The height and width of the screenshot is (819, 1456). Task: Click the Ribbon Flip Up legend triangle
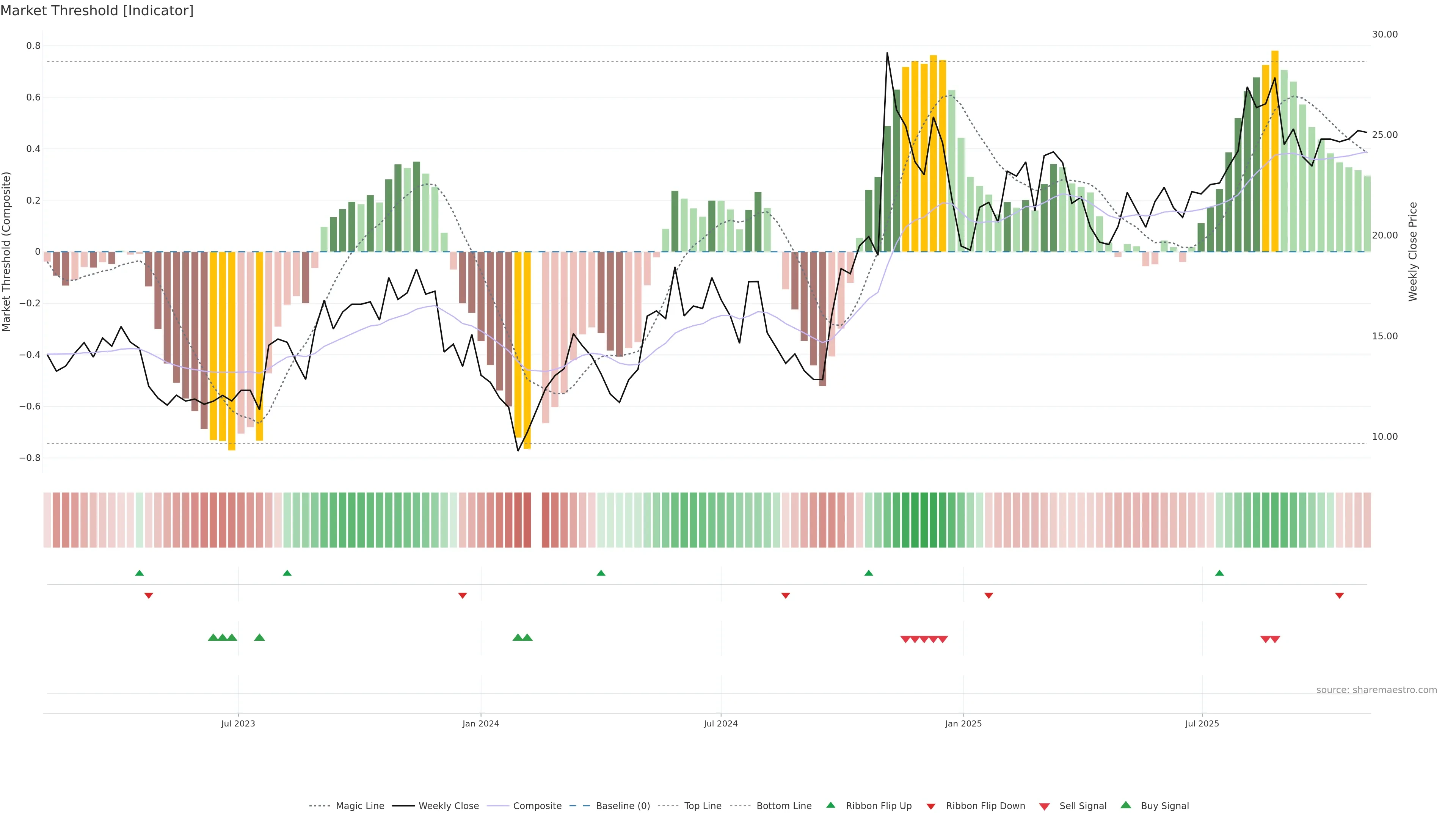point(830,805)
